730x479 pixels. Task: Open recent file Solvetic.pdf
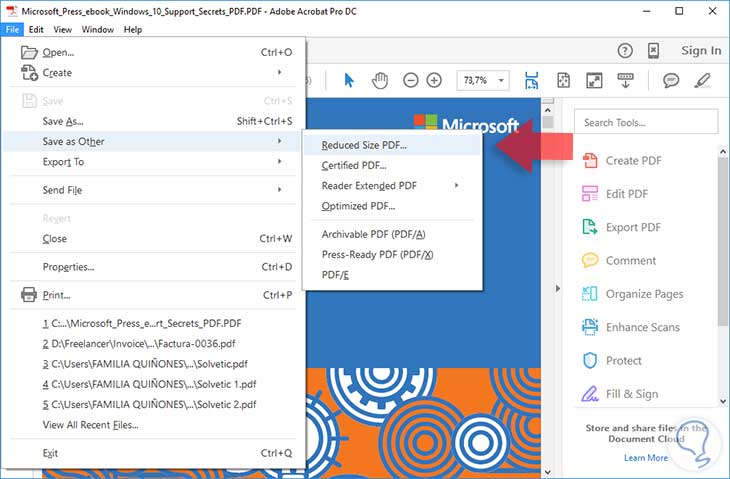pos(152,364)
